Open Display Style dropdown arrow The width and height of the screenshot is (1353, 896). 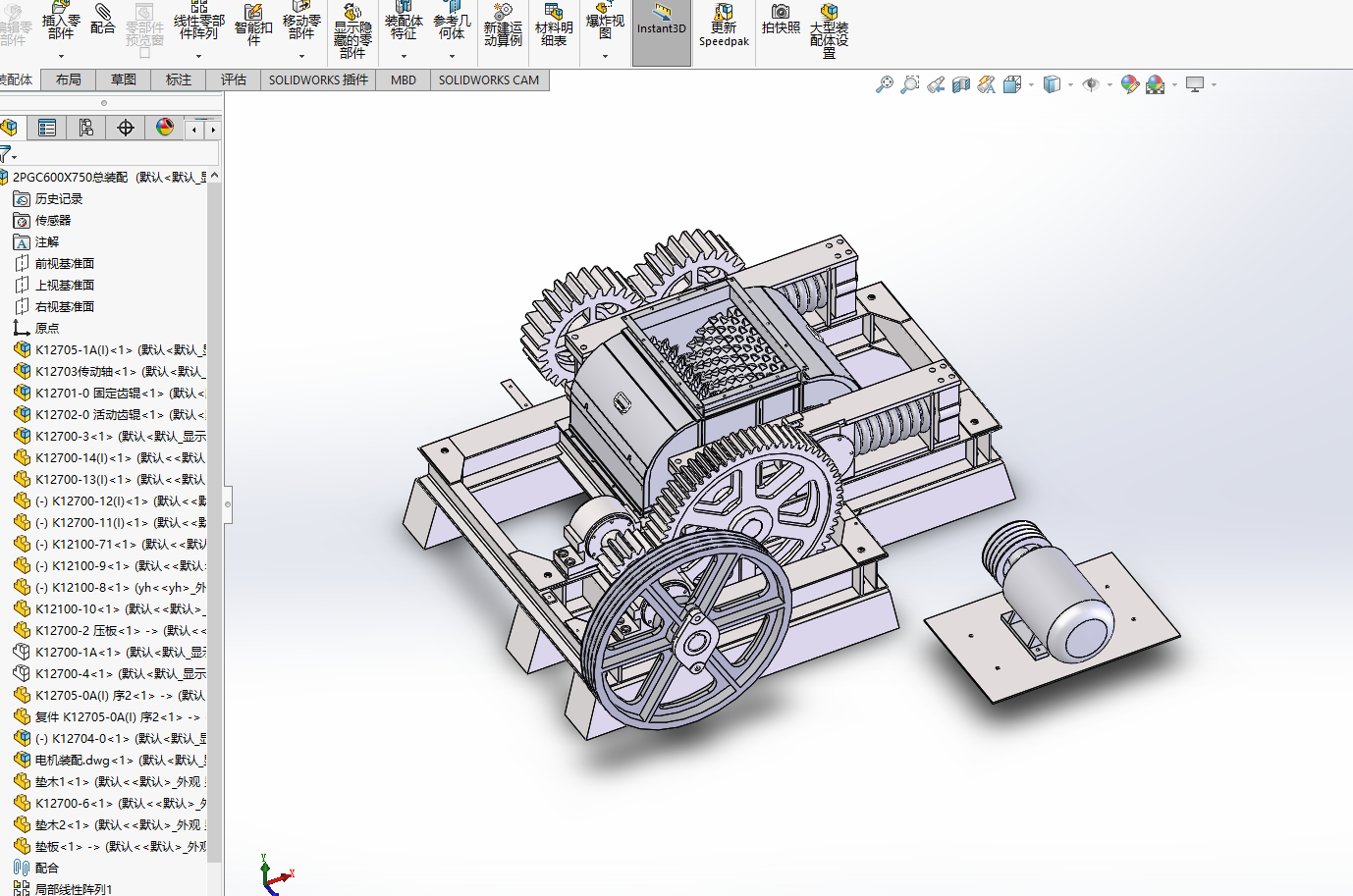tap(1070, 85)
